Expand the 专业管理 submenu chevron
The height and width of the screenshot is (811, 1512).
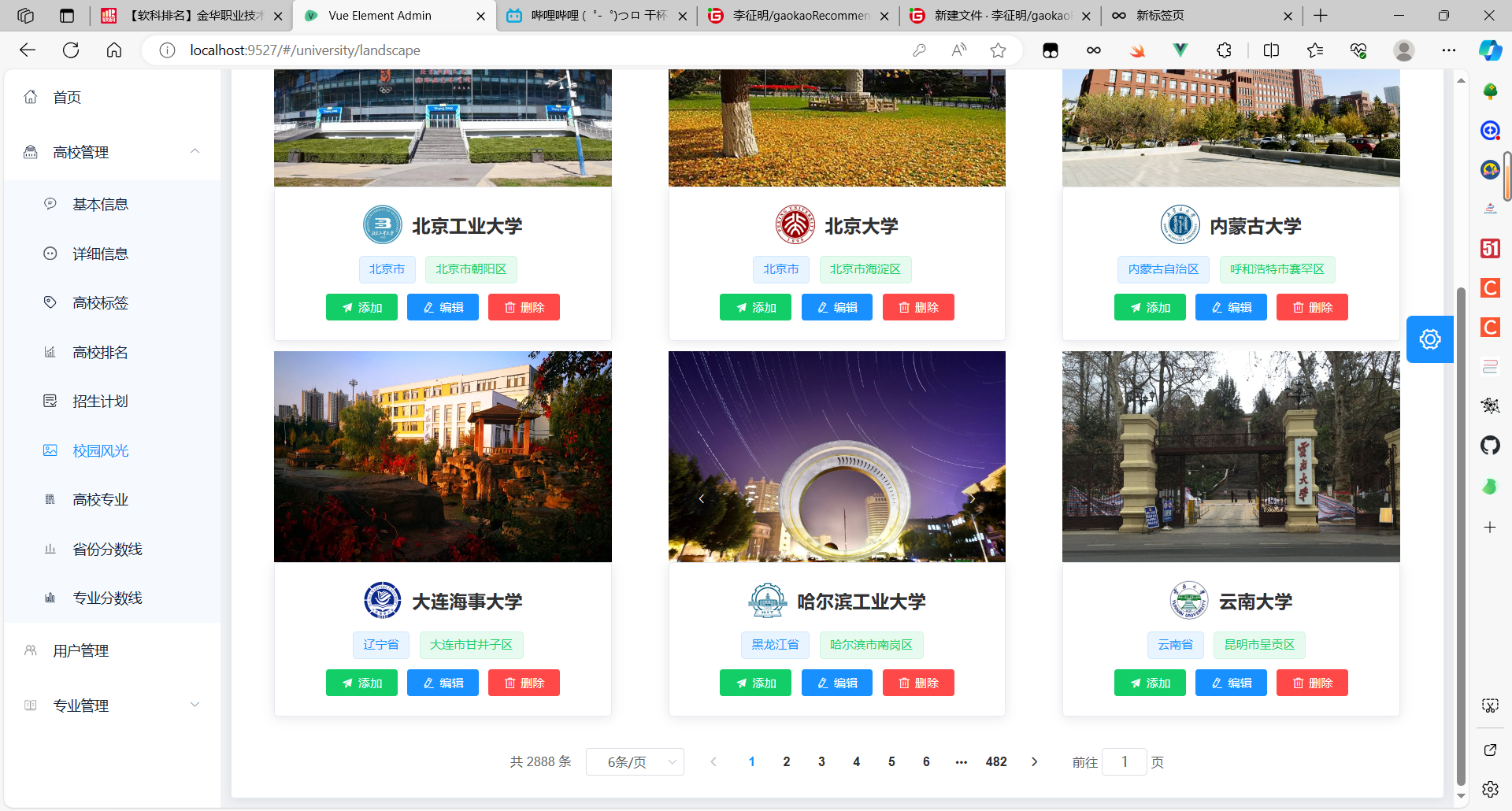click(x=195, y=705)
